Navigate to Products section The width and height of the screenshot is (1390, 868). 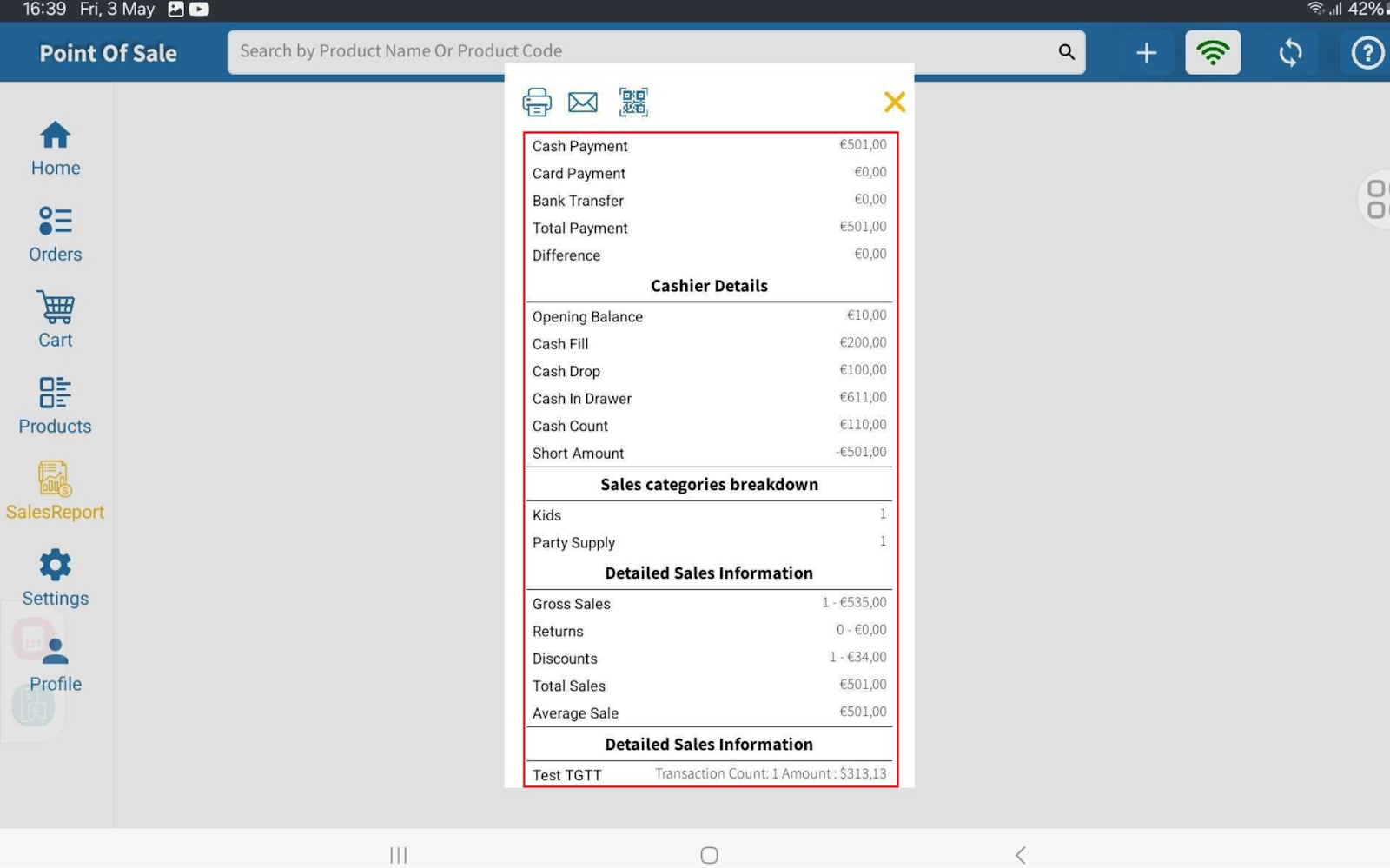56,407
